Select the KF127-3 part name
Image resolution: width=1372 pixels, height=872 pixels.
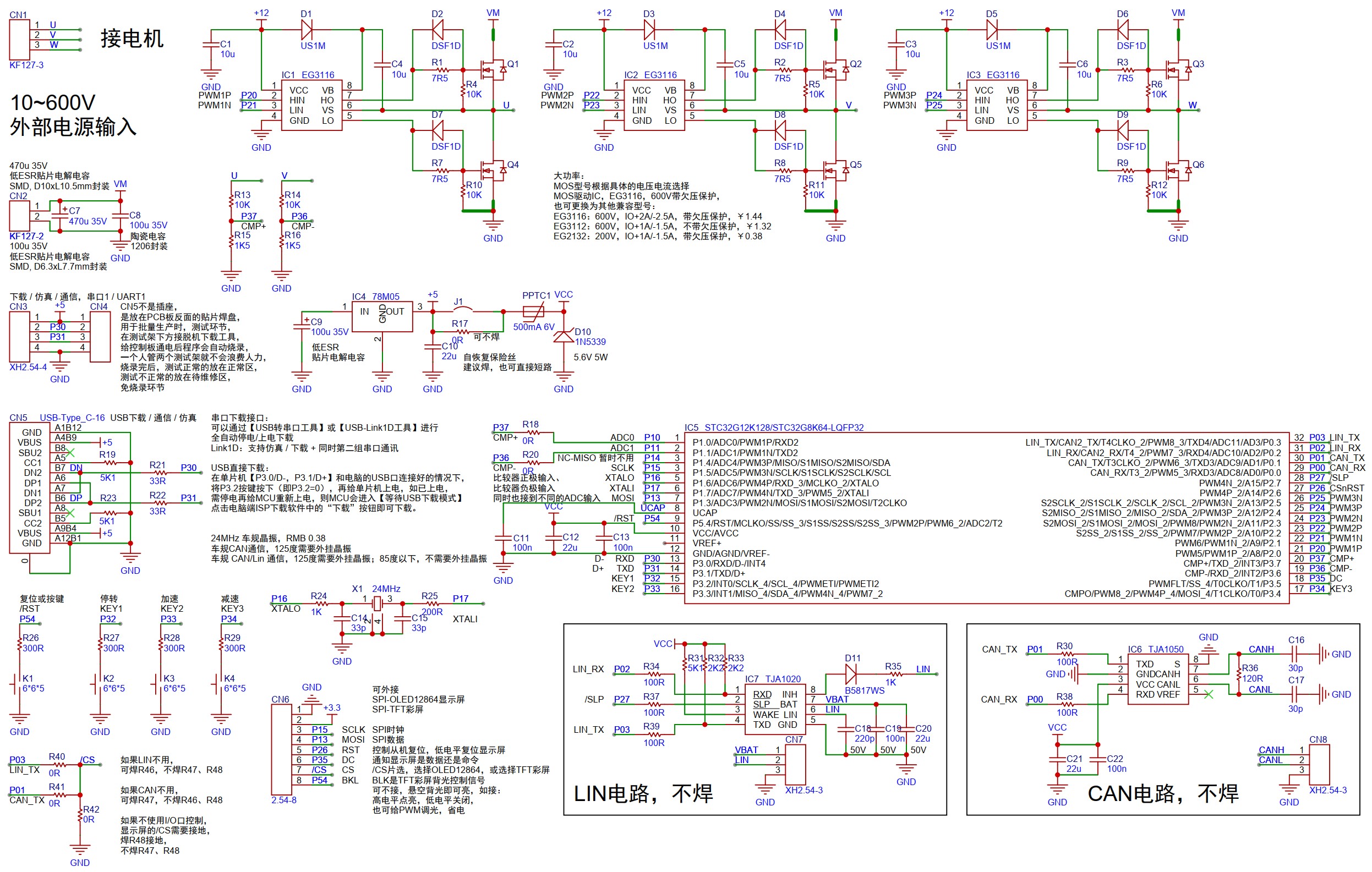(x=26, y=65)
